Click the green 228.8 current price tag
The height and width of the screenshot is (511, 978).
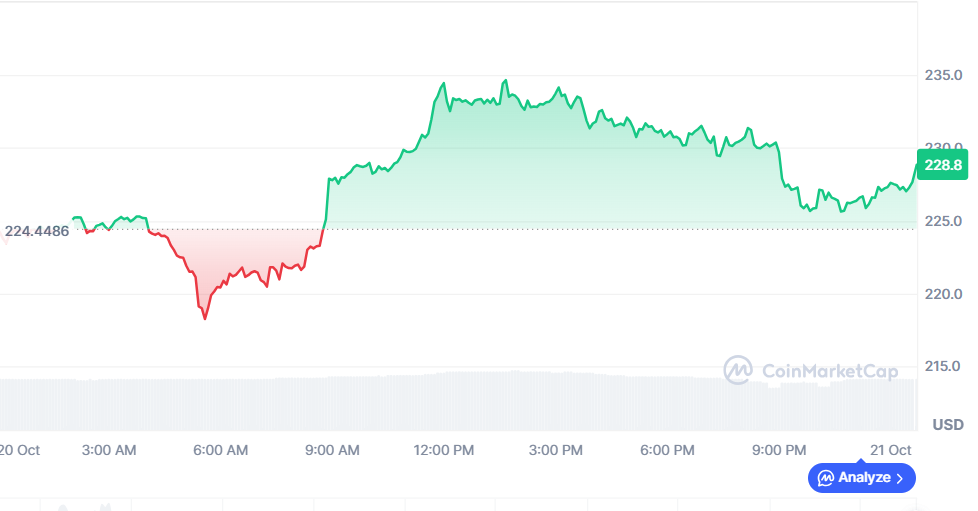(942, 165)
